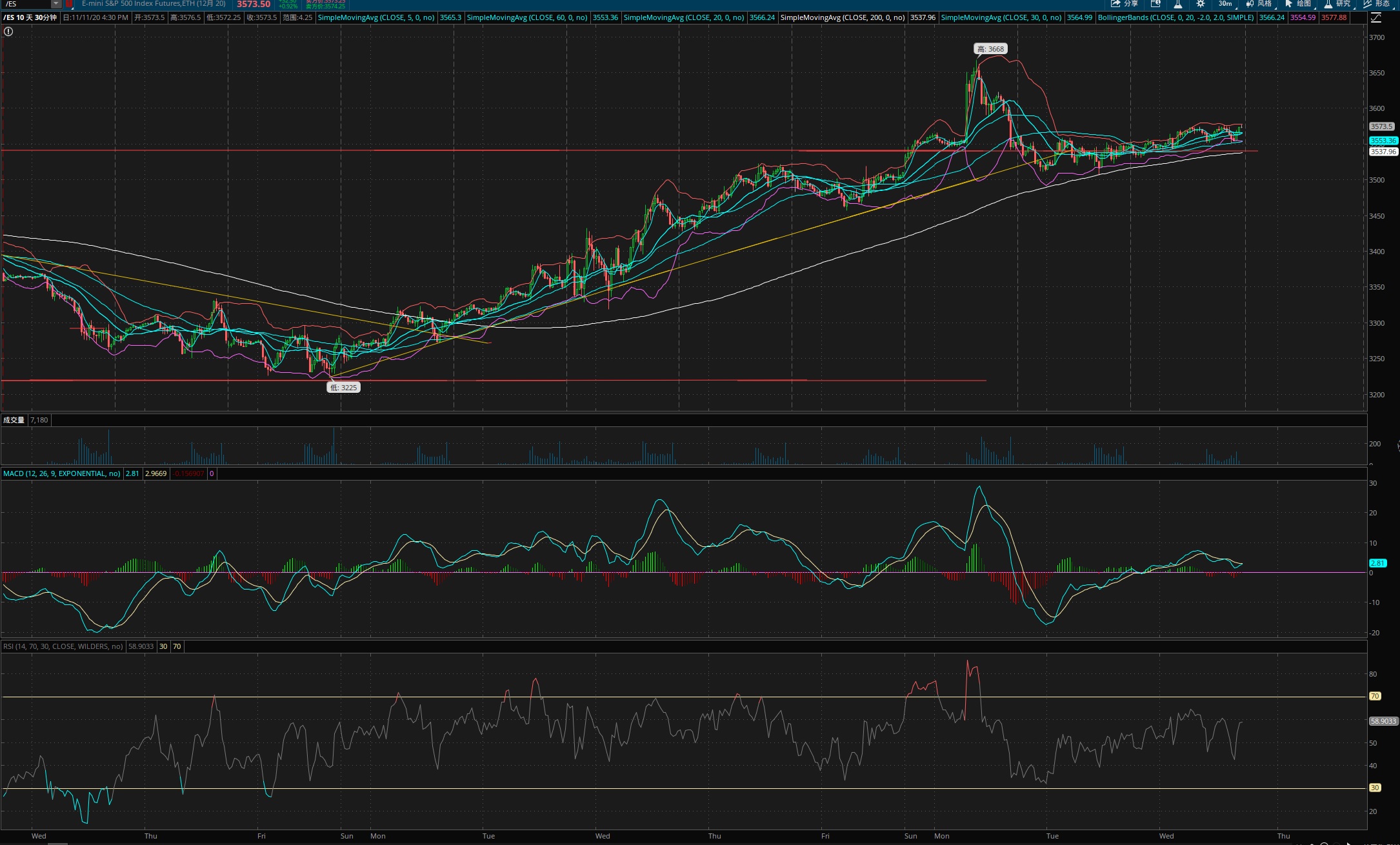Screen dimensions: 1400x845
Task: Click the price axis scale icon at top right
Action: [x=1375, y=18]
